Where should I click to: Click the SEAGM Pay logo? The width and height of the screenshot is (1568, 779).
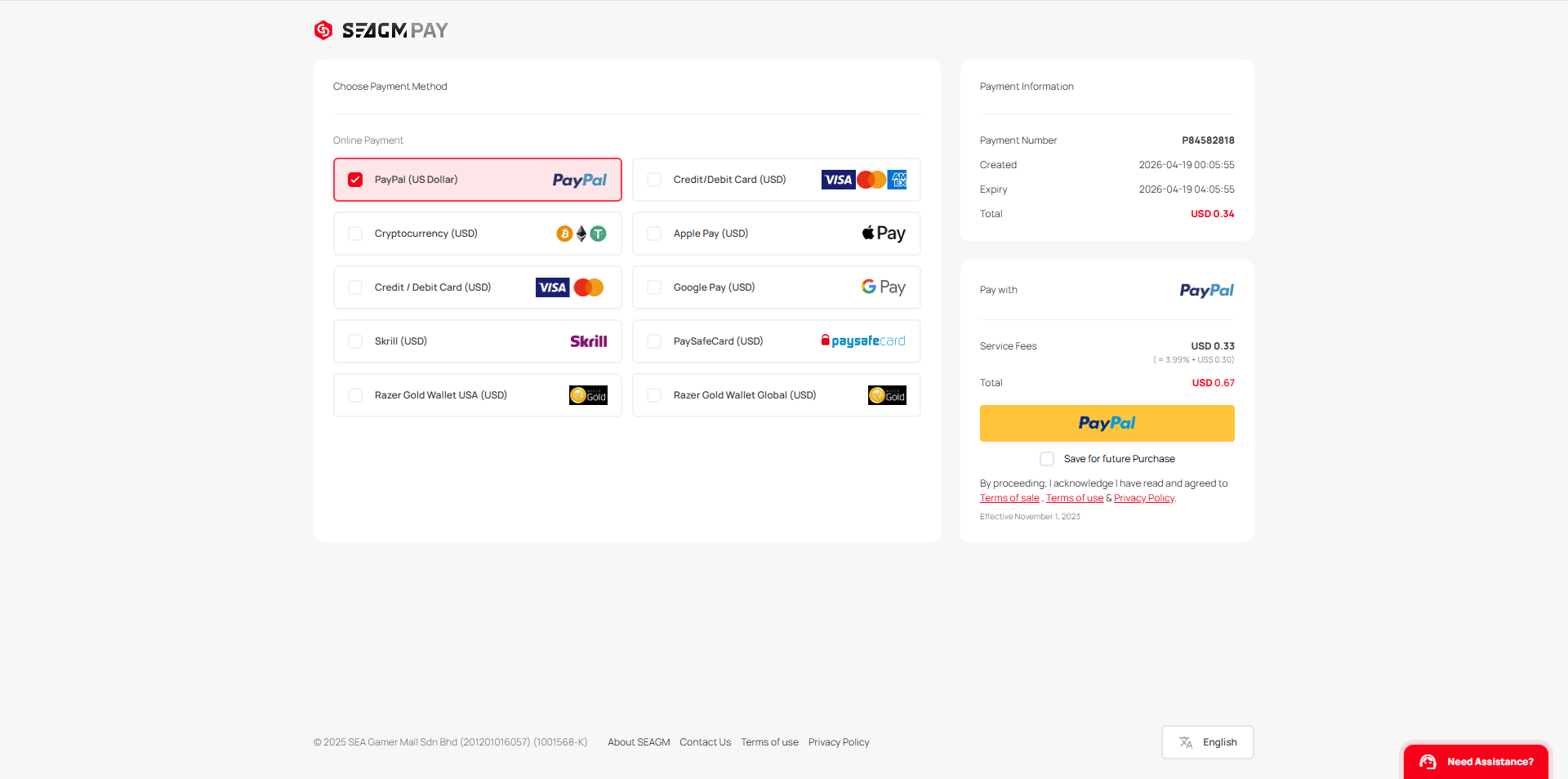(381, 30)
